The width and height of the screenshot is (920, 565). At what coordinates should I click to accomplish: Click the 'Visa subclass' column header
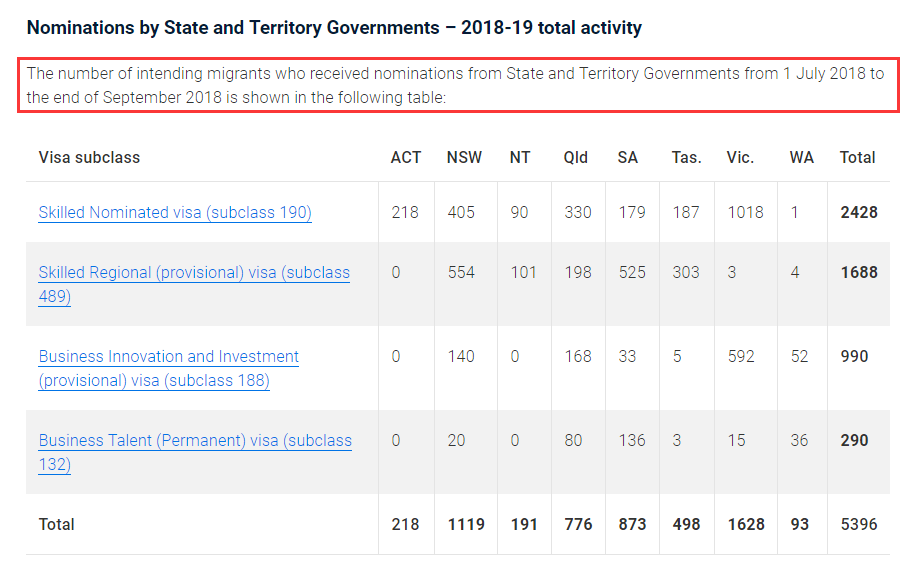pos(89,157)
